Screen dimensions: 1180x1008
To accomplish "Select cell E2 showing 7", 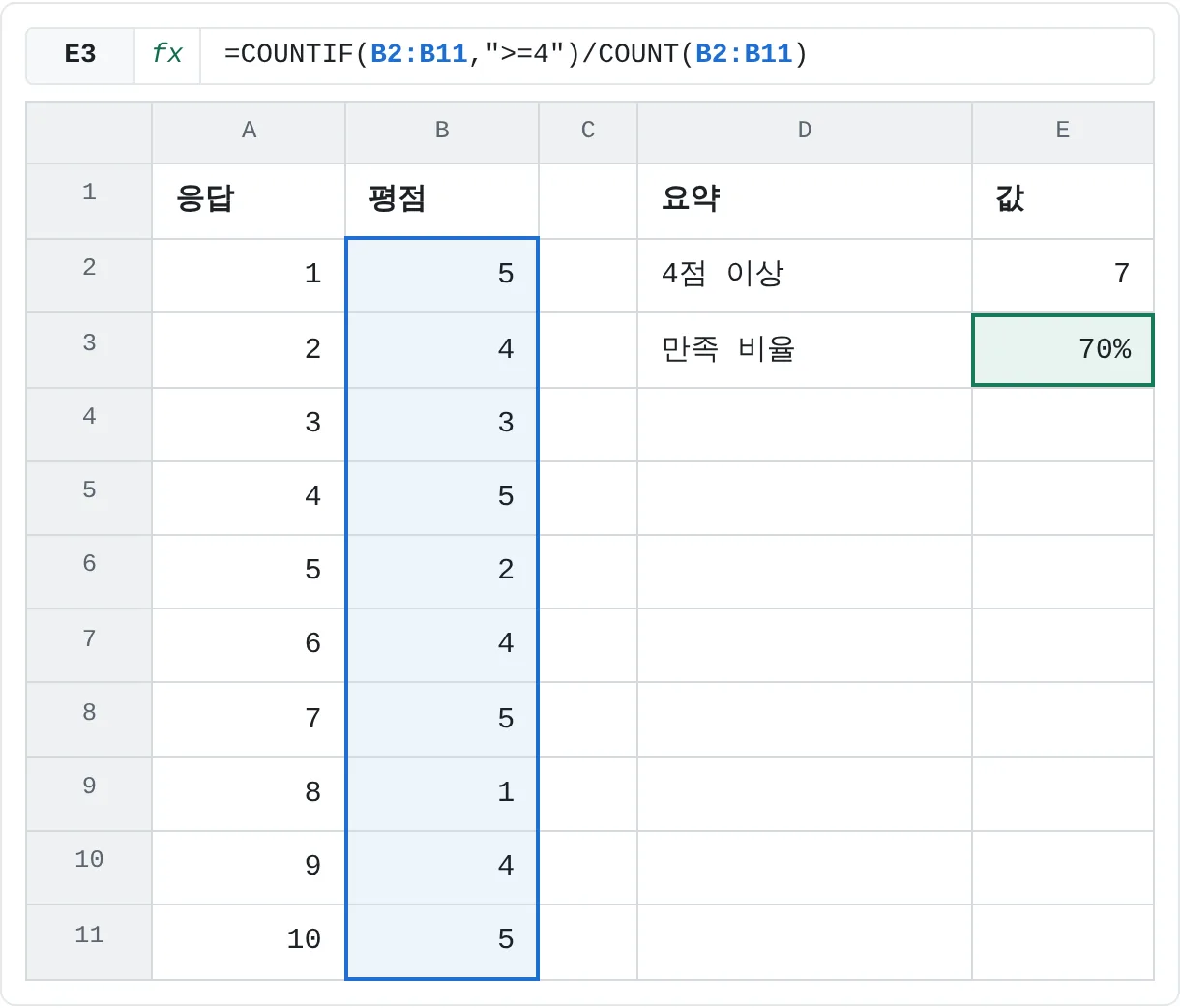I will pyautogui.click(x=1063, y=276).
